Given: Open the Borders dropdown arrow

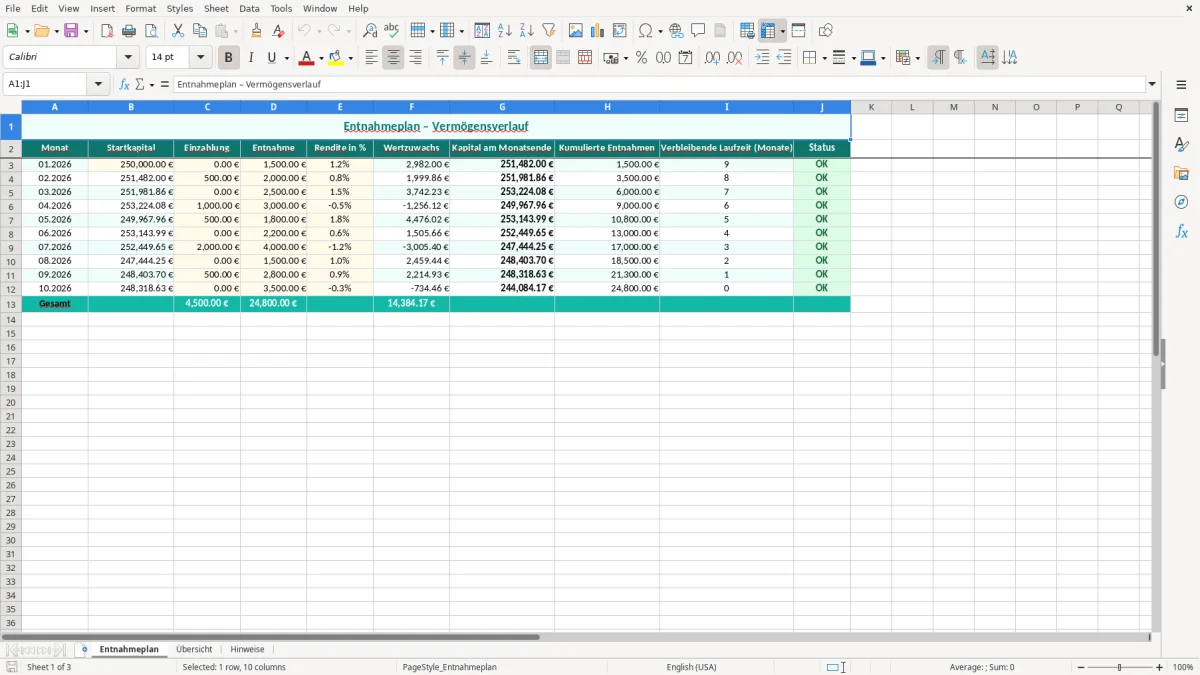Looking at the screenshot, I should tap(823, 59).
